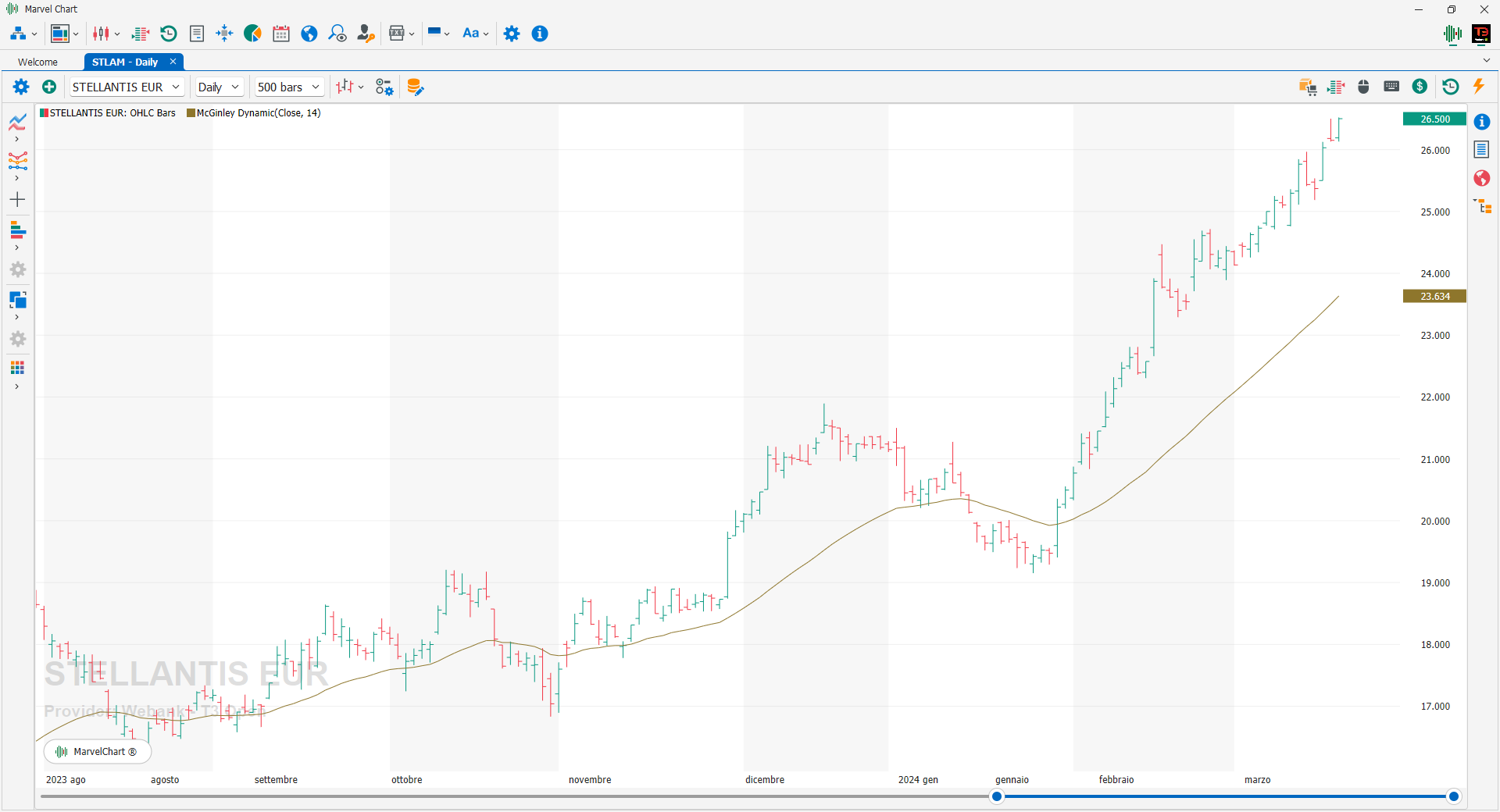Viewport: 1500px width, 812px height.
Task: Open chart settings gear icon
Action: tap(21, 87)
